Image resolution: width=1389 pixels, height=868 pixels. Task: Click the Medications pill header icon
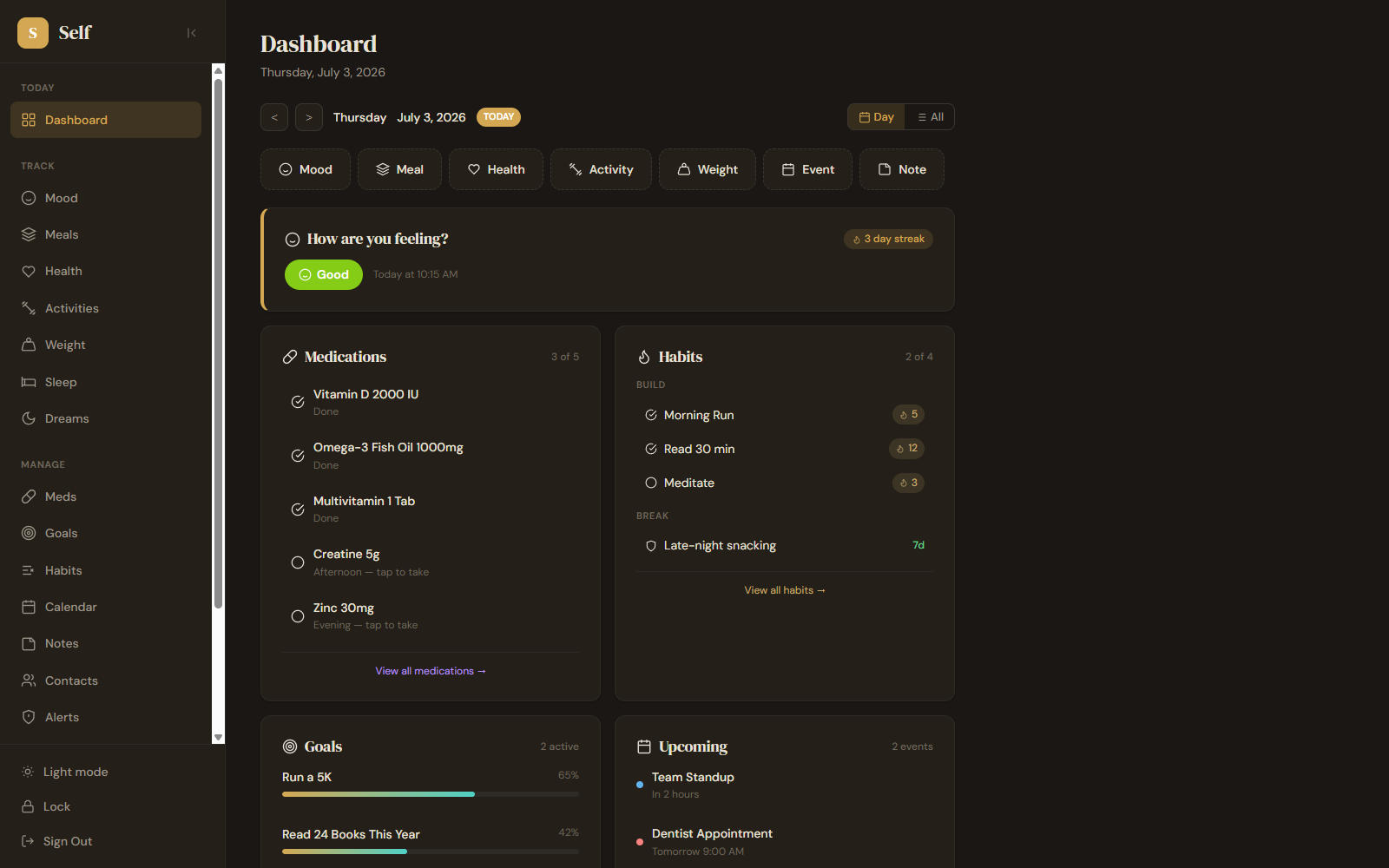(290, 357)
